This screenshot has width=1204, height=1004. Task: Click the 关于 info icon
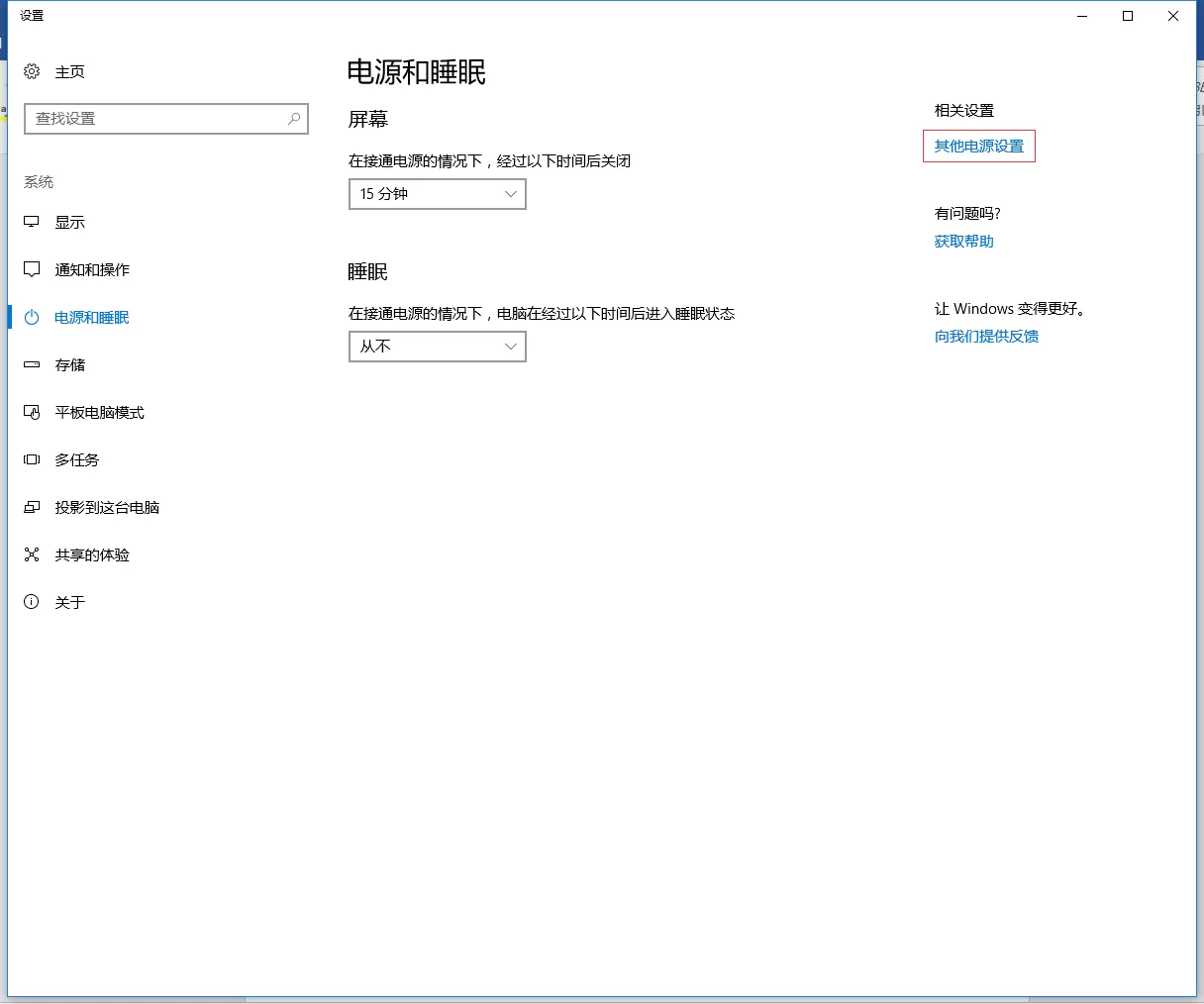pyautogui.click(x=31, y=602)
